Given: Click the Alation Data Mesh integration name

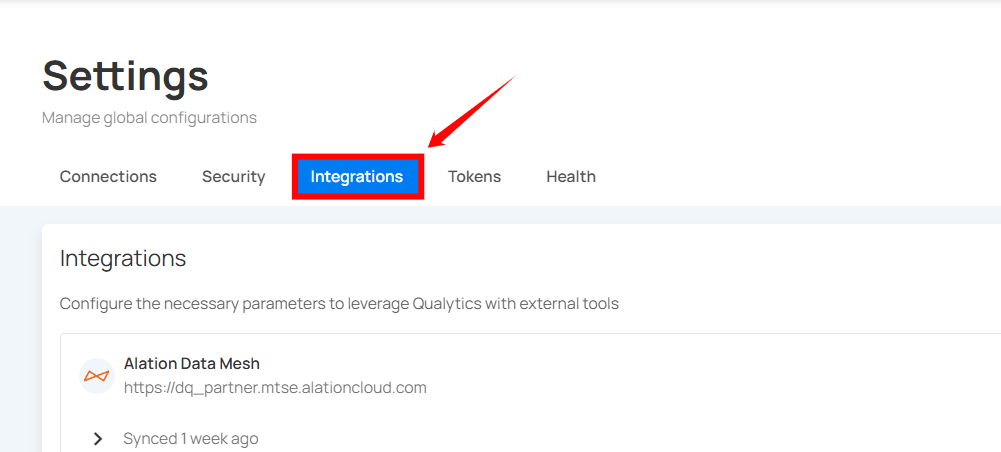Looking at the screenshot, I should (x=192, y=364).
